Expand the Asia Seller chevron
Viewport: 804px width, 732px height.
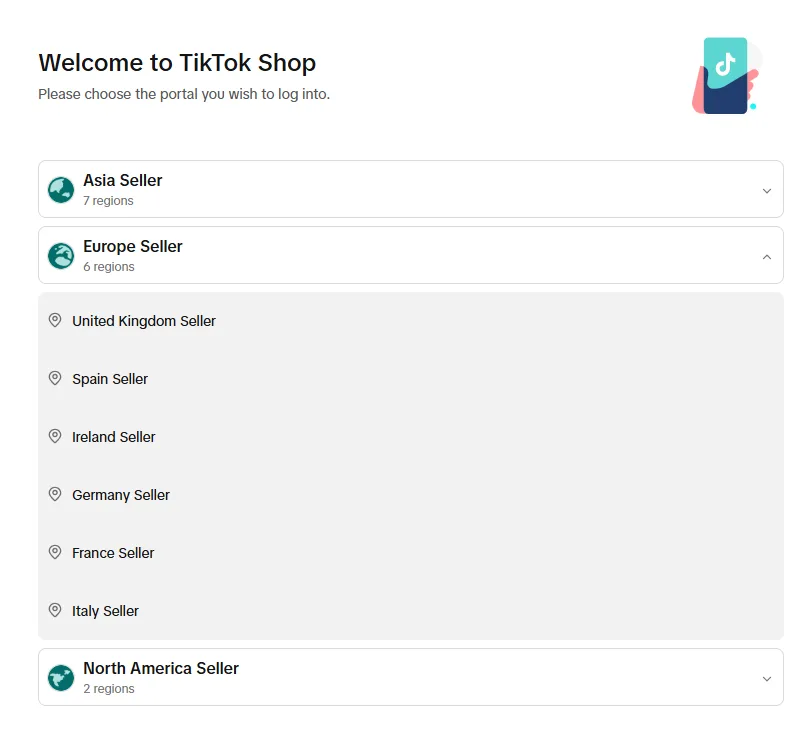pos(766,190)
